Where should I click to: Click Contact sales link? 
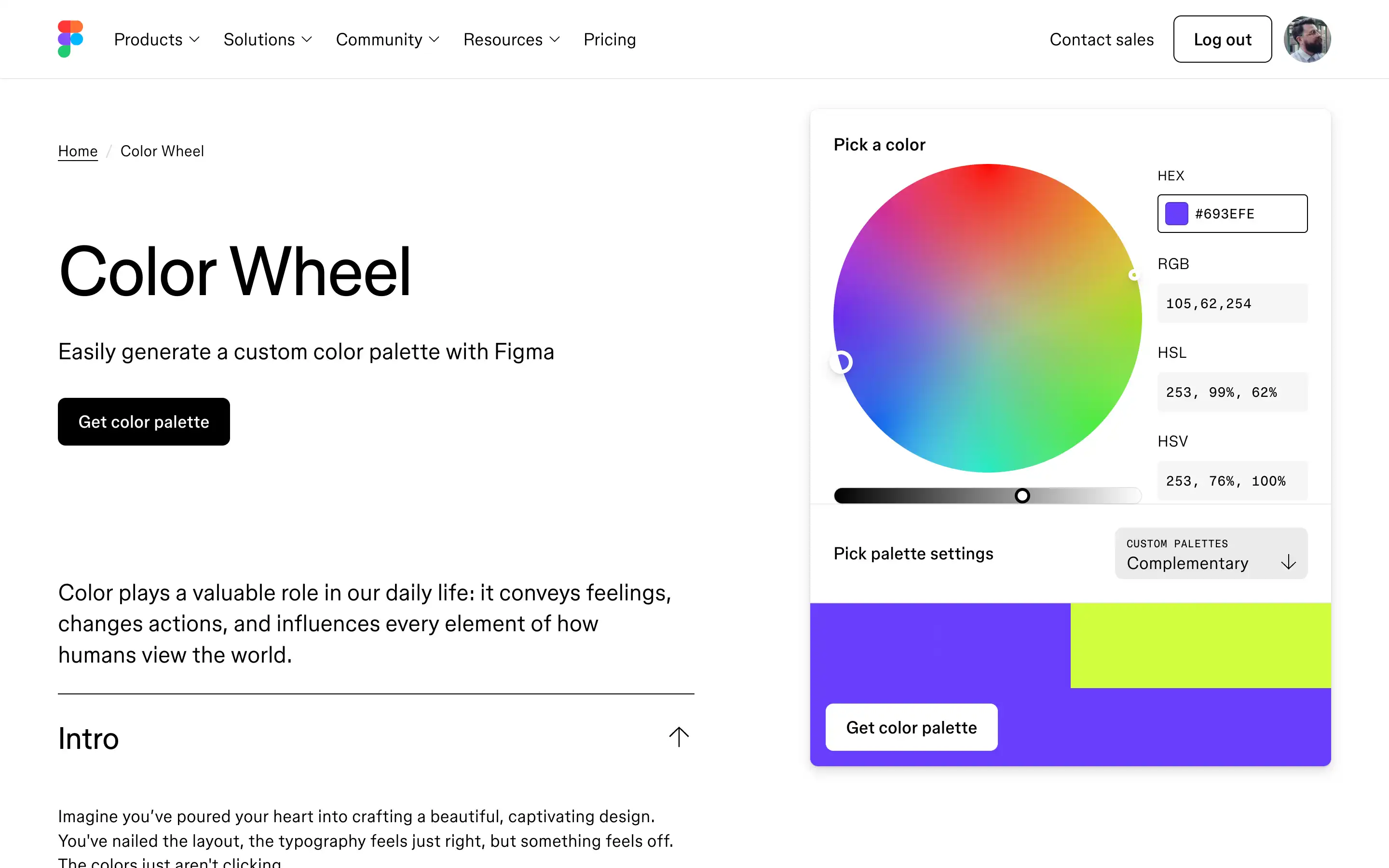tap(1102, 39)
